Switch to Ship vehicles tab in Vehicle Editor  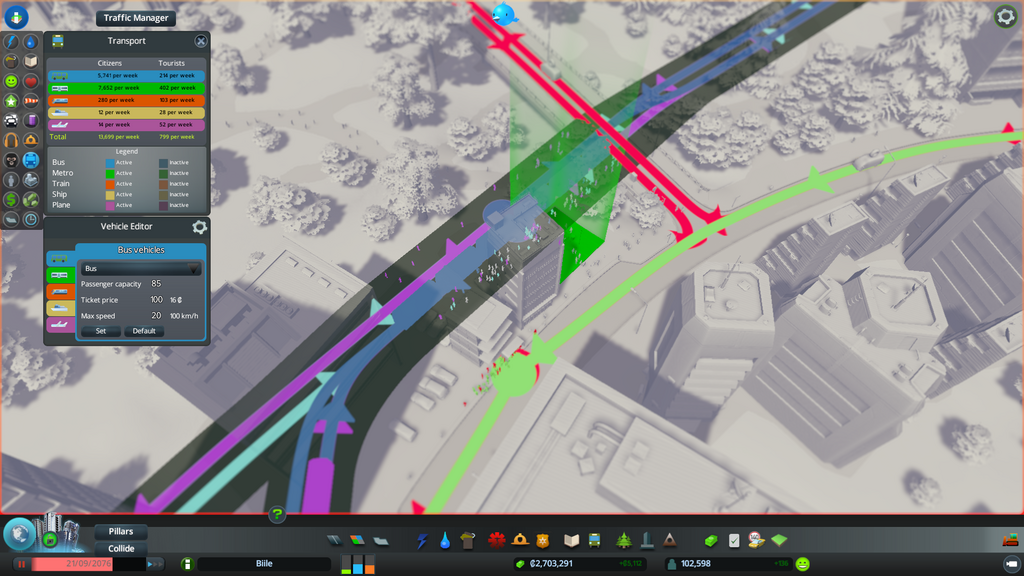click(59, 308)
